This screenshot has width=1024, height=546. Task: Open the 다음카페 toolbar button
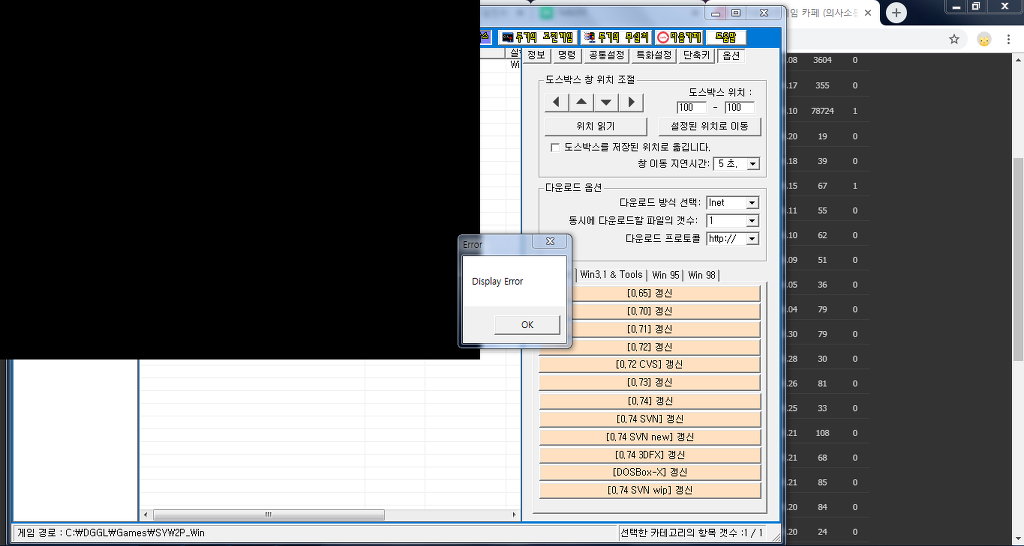pos(679,37)
